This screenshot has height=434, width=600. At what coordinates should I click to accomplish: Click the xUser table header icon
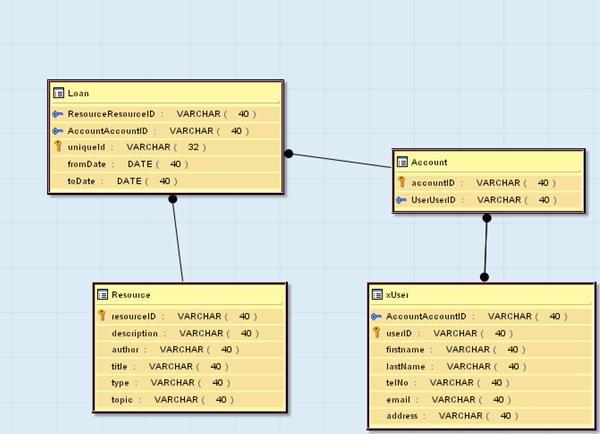[x=377, y=295]
